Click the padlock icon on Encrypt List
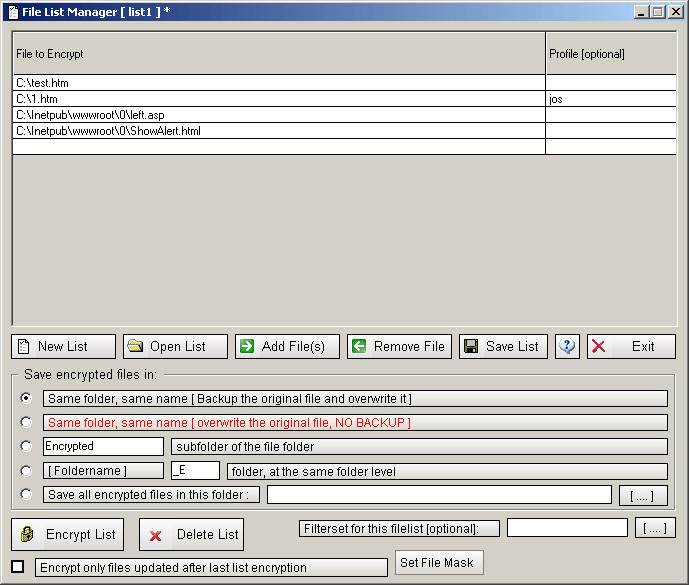Viewport: 689px width, 585px height. 27,534
